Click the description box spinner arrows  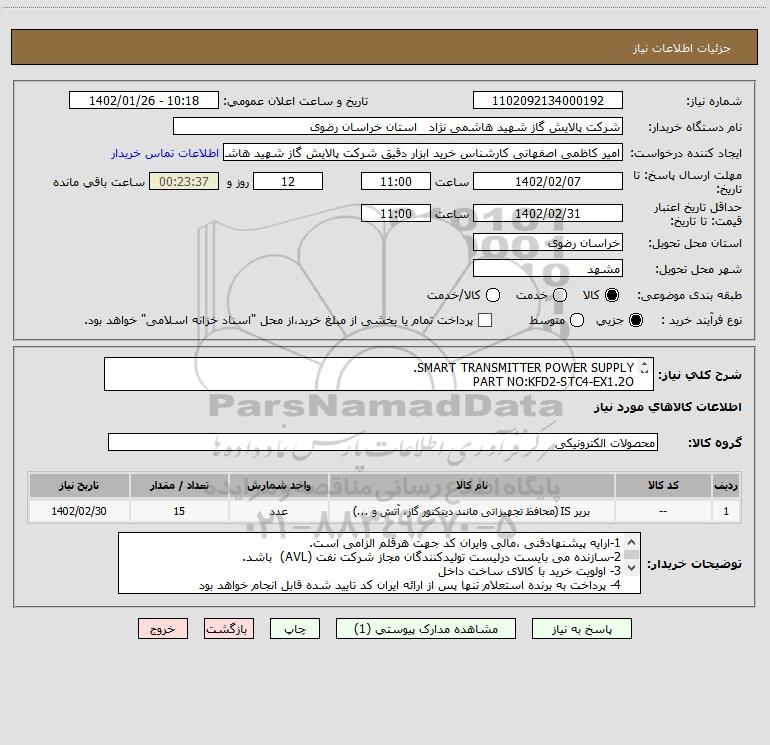(x=644, y=368)
